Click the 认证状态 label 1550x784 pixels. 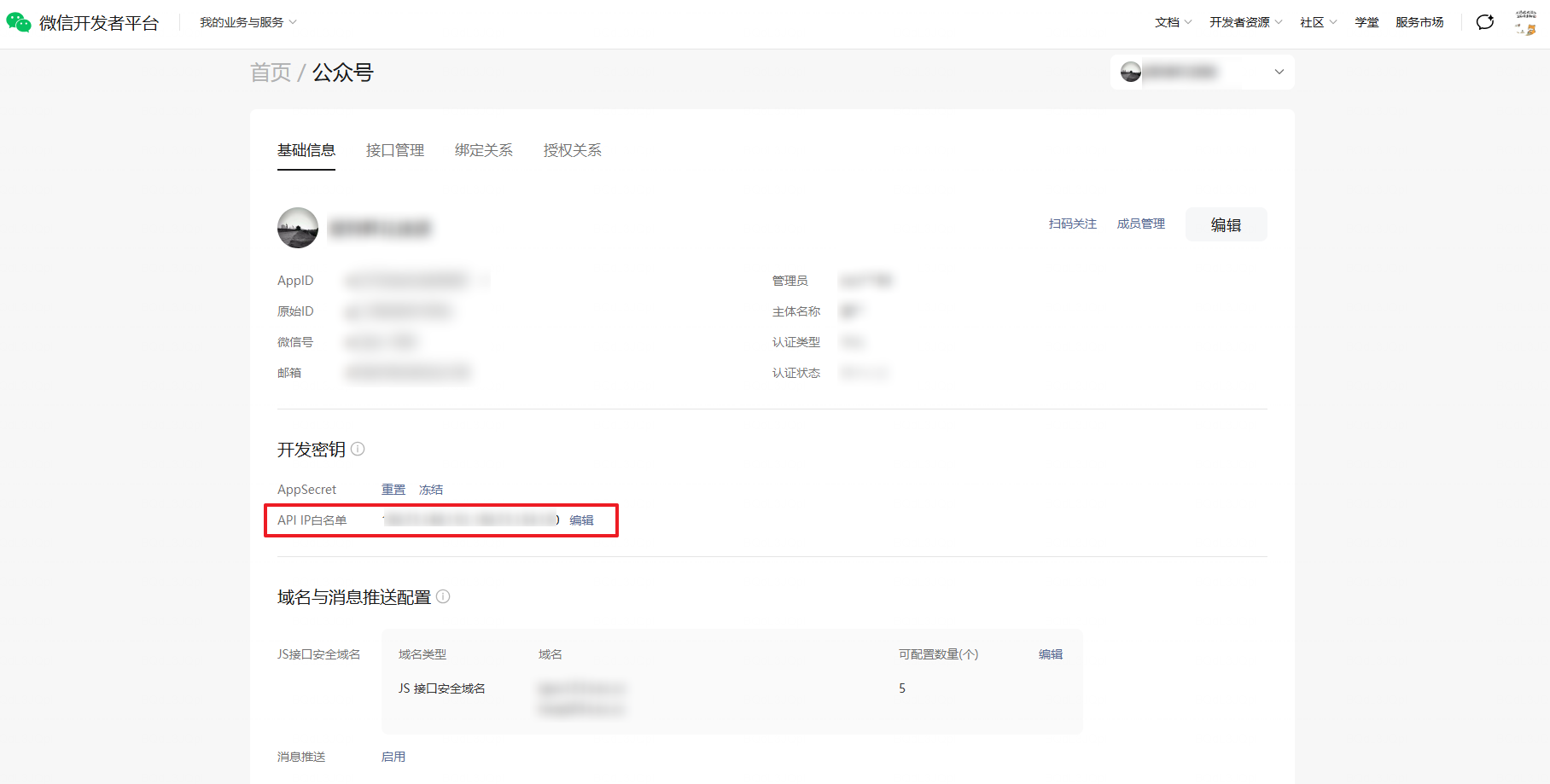(796, 373)
